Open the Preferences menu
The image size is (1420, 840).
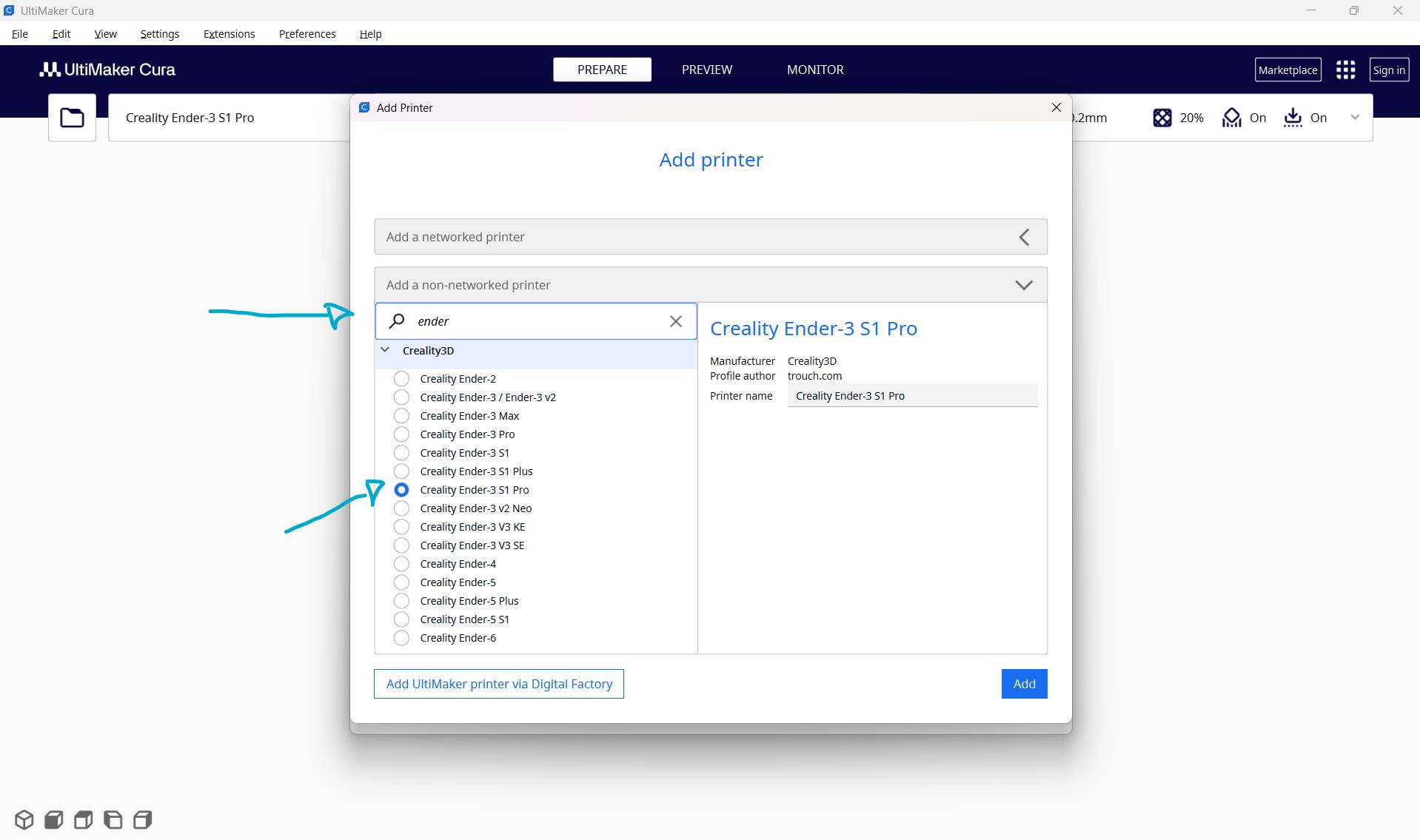(307, 34)
